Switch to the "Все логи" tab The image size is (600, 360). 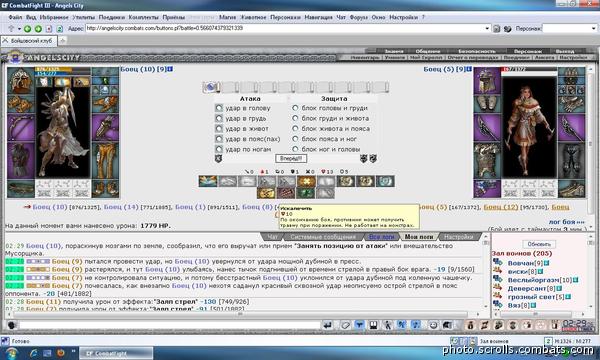[381, 237]
